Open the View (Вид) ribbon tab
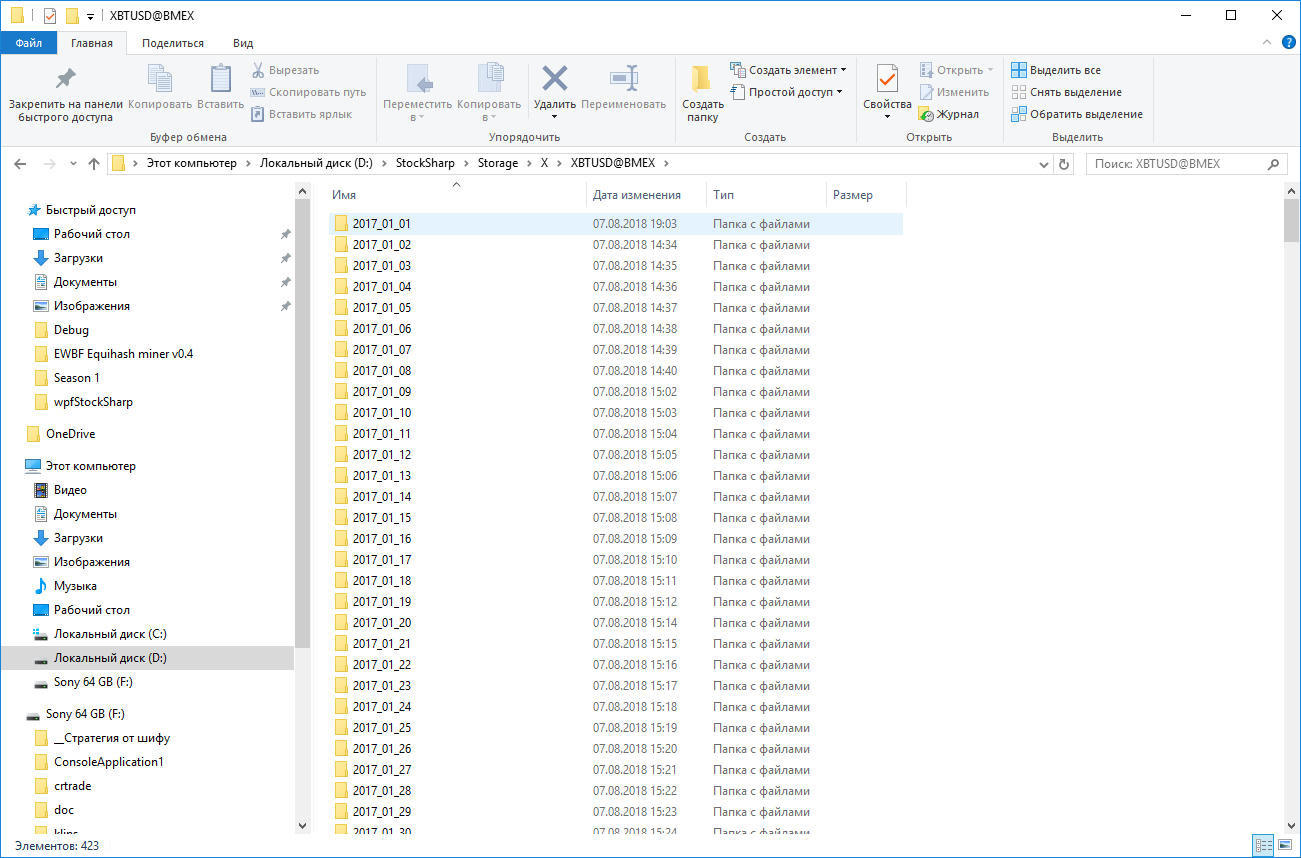The image size is (1301, 858). pos(243,43)
